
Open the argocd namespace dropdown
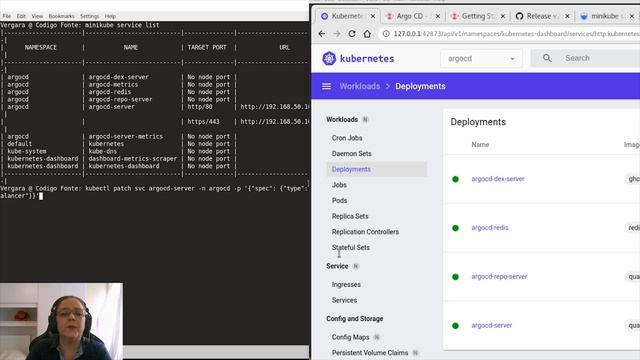(481, 59)
